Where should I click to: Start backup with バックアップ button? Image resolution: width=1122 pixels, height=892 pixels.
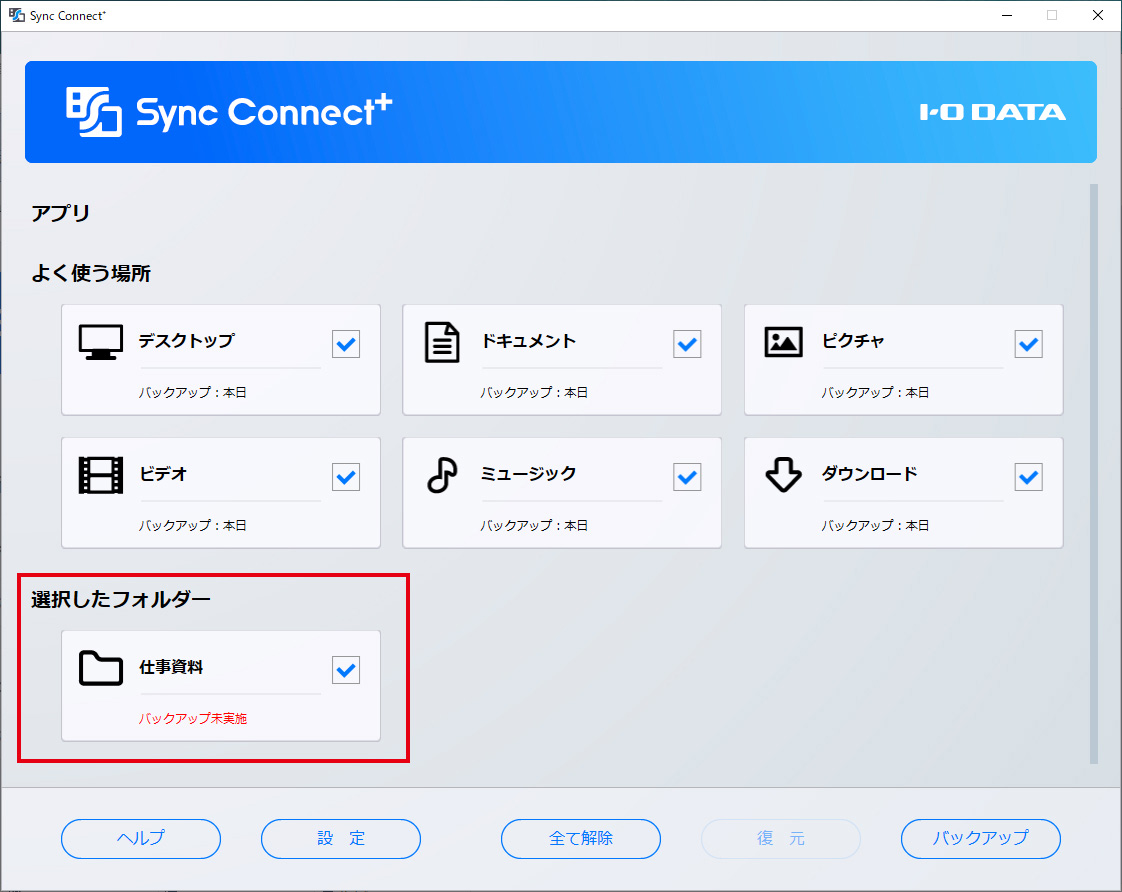pos(980,839)
